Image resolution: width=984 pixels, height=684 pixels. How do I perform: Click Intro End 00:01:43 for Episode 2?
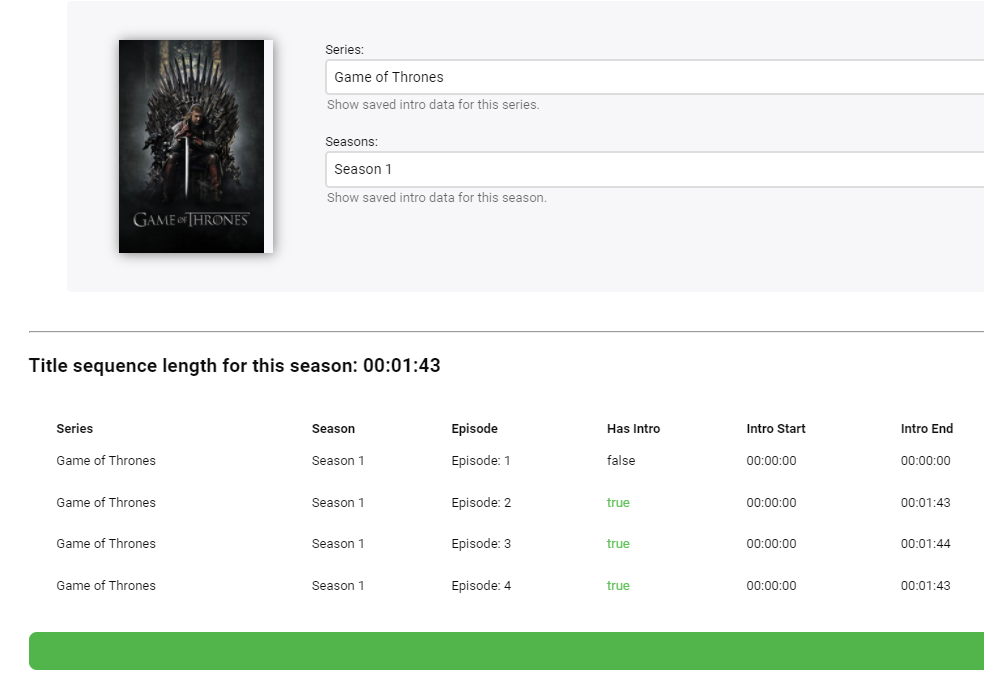pos(926,503)
